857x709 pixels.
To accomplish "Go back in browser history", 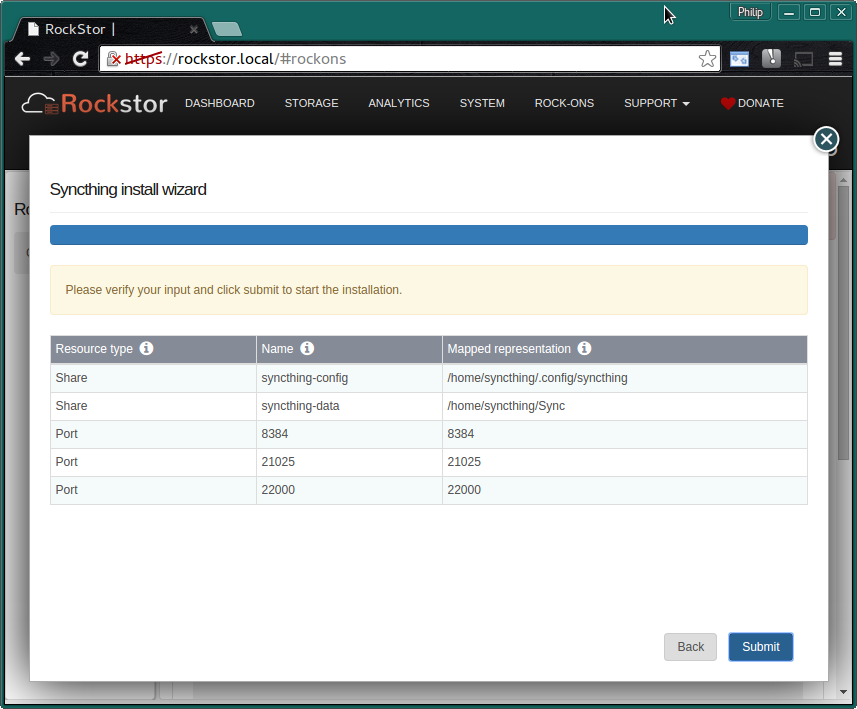I will [22, 58].
